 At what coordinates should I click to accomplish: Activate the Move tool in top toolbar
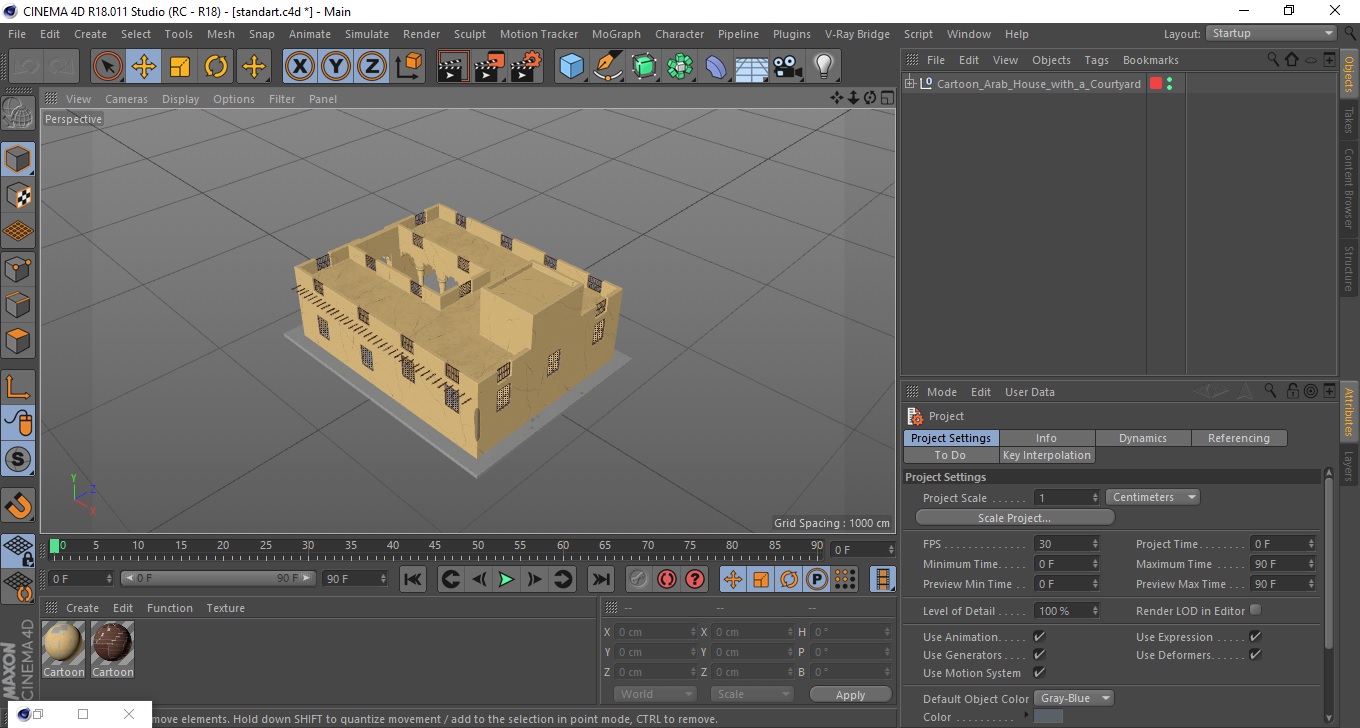[x=144, y=67]
